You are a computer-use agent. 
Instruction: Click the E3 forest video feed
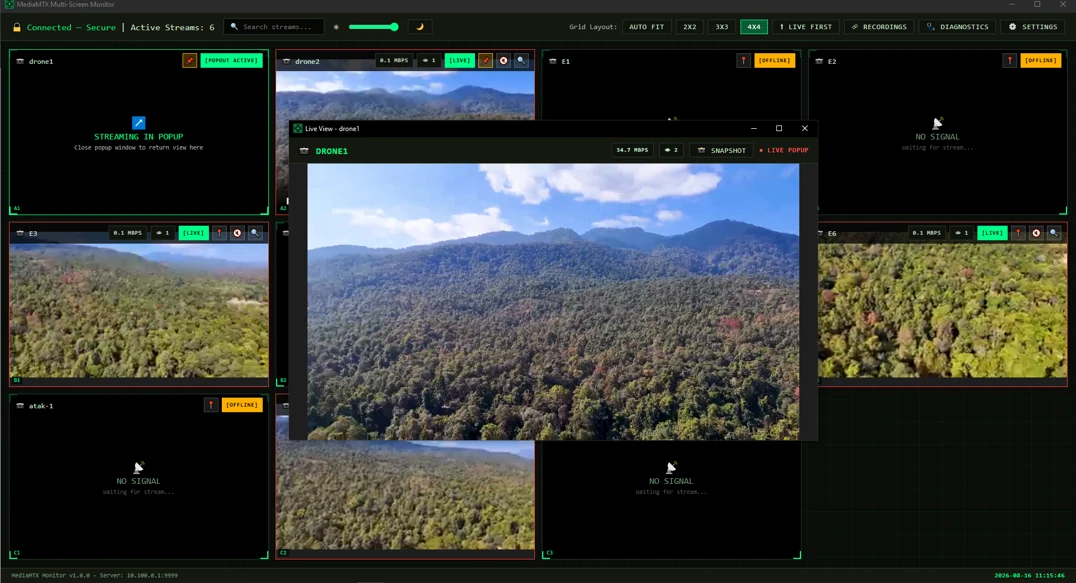(x=139, y=310)
